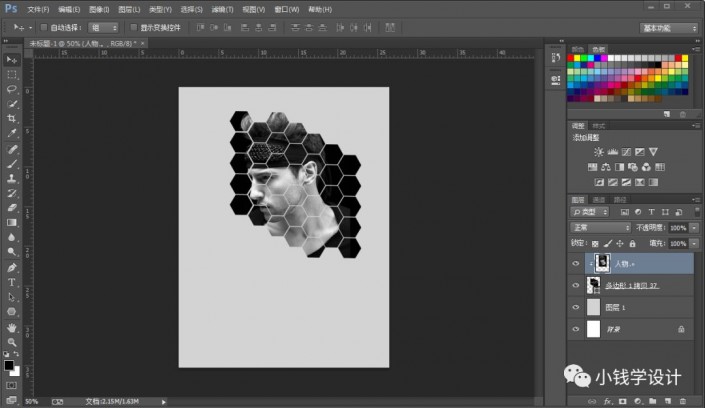
Task: Hide the 背景 layer visibility
Action: 575,328
